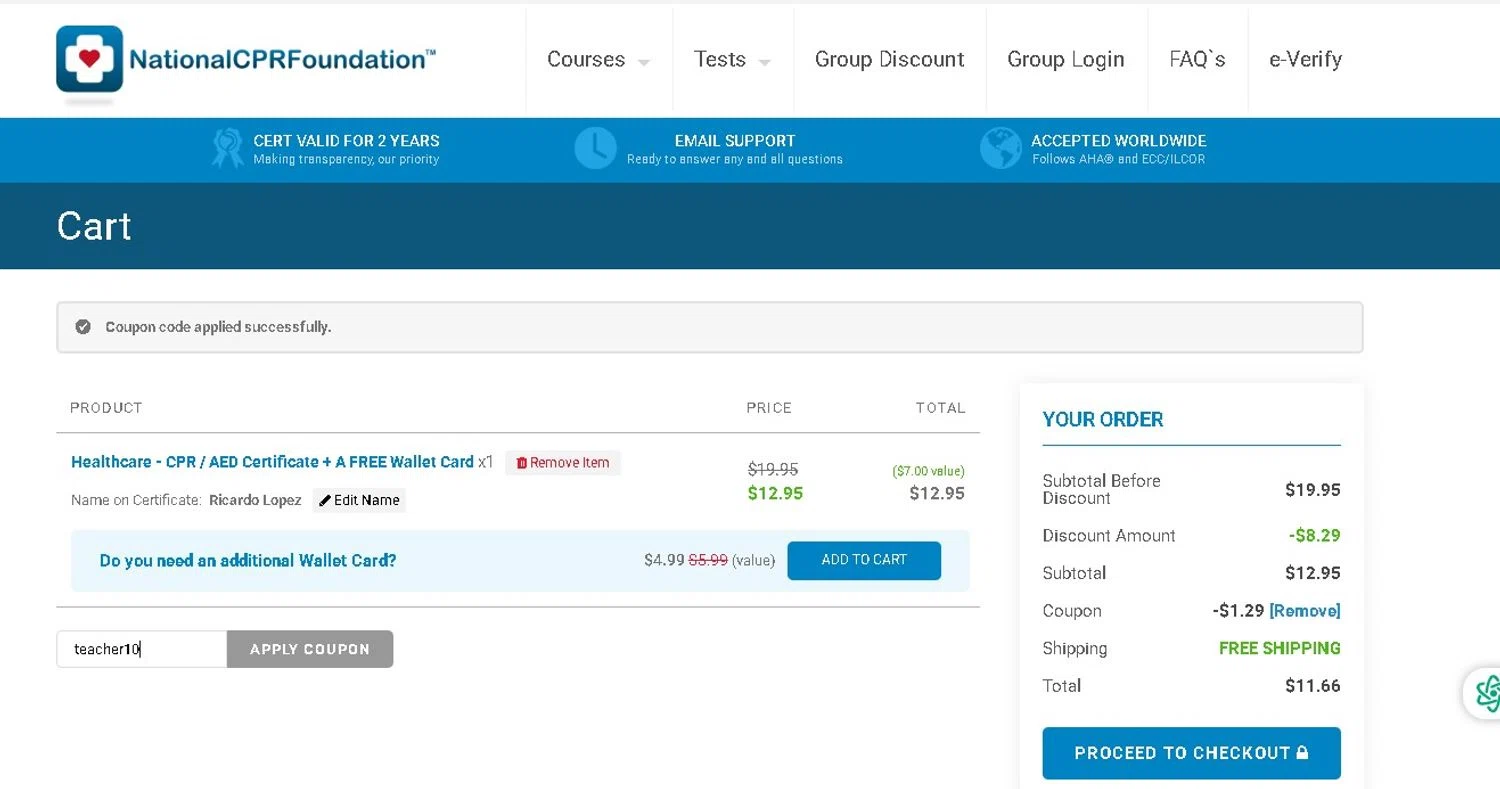Remove the applied coupon
Image resolution: width=1500 pixels, height=789 pixels.
1305,610
